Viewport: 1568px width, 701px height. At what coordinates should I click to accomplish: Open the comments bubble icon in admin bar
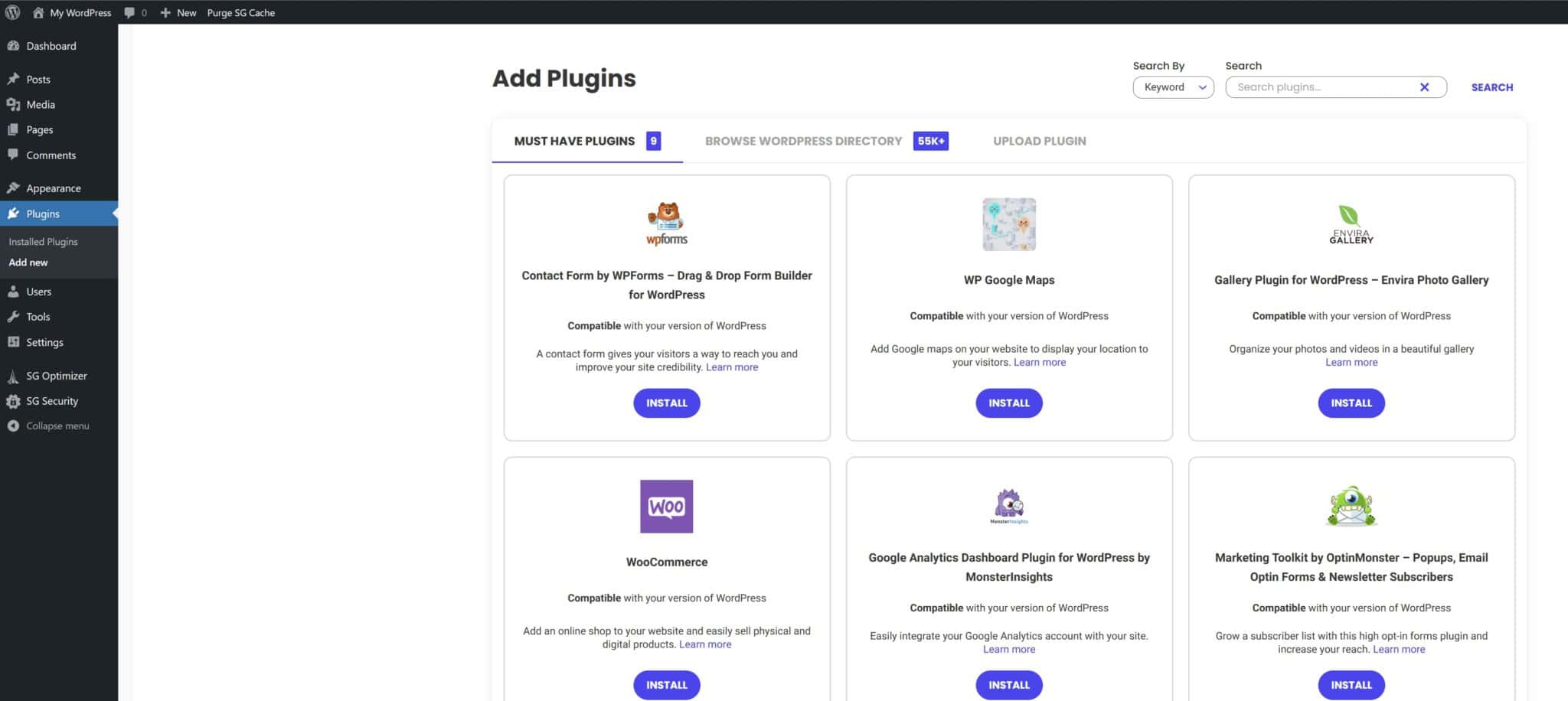coord(129,12)
